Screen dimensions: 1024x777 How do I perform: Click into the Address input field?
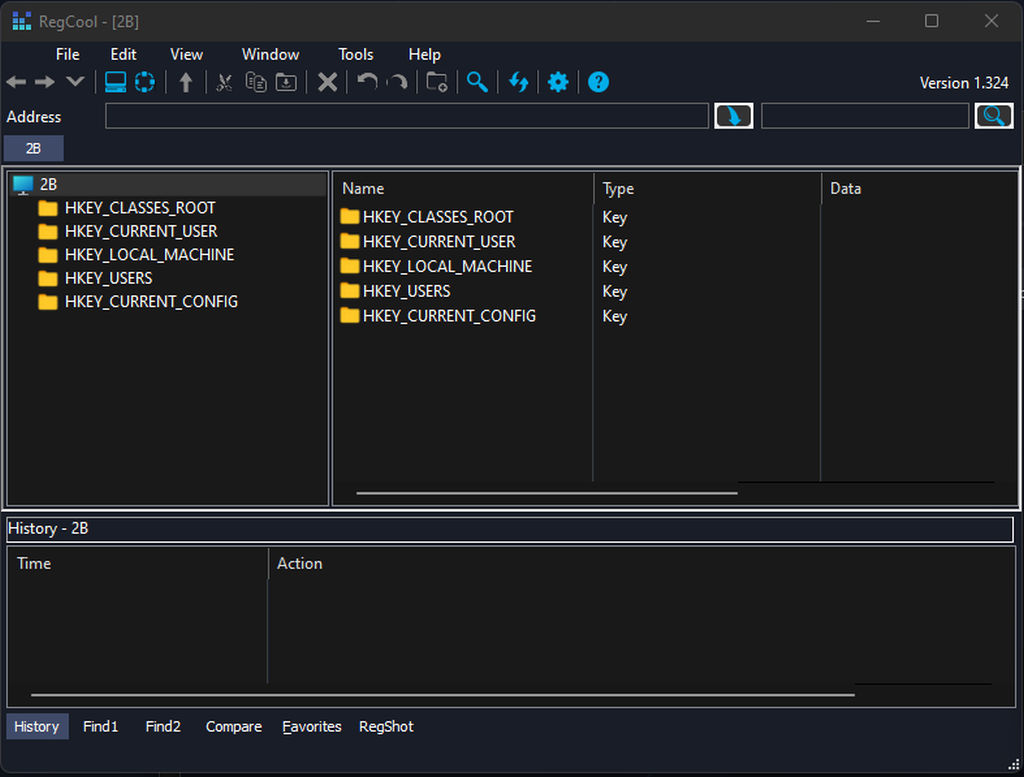(x=407, y=116)
